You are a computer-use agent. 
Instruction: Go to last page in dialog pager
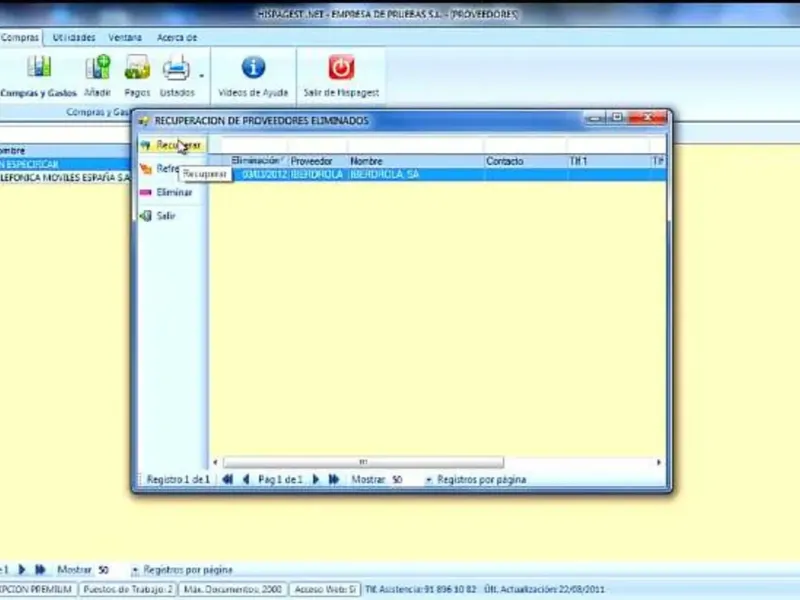(x=334, y=480)
